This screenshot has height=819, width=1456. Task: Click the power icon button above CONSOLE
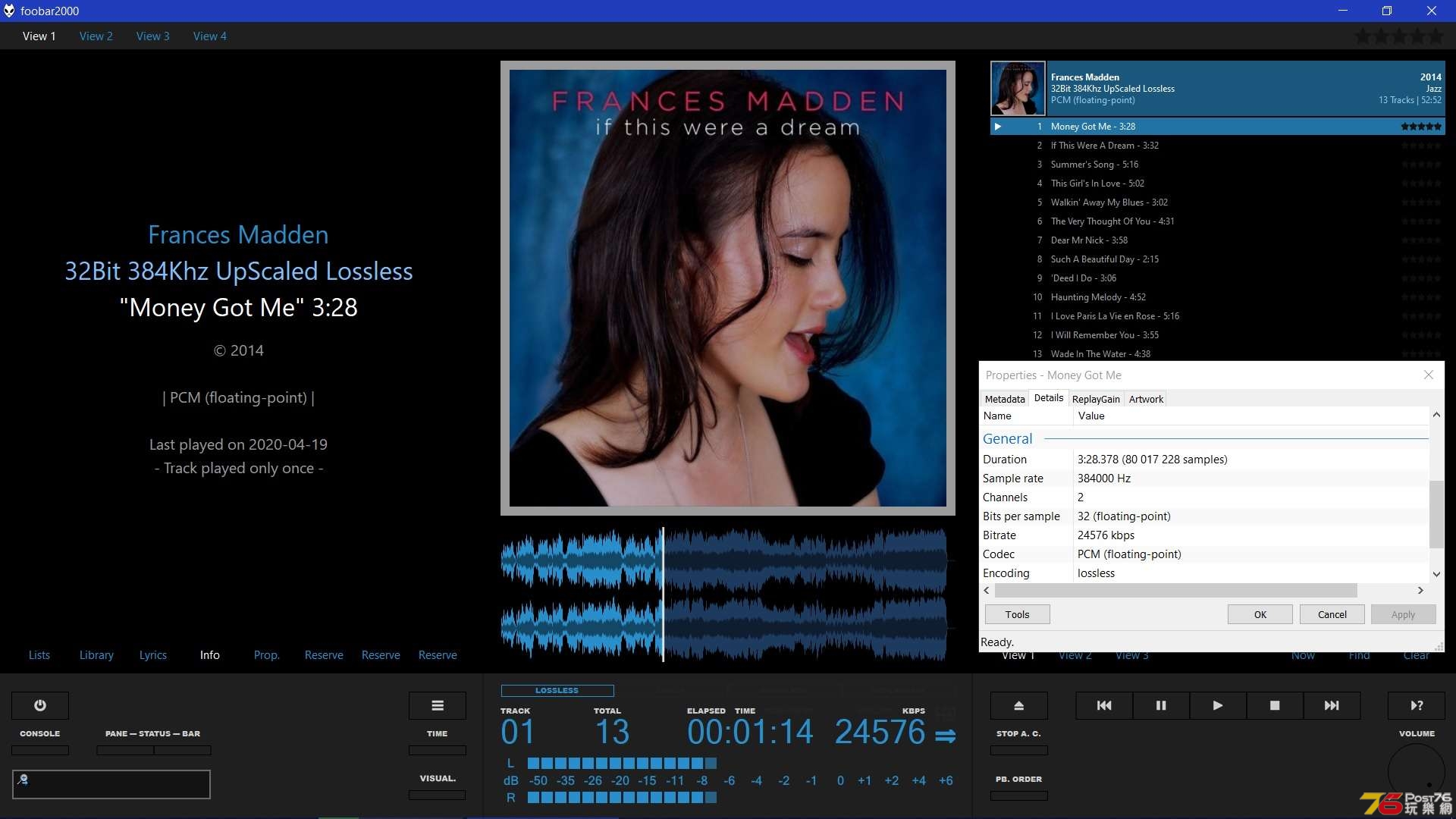40,705
